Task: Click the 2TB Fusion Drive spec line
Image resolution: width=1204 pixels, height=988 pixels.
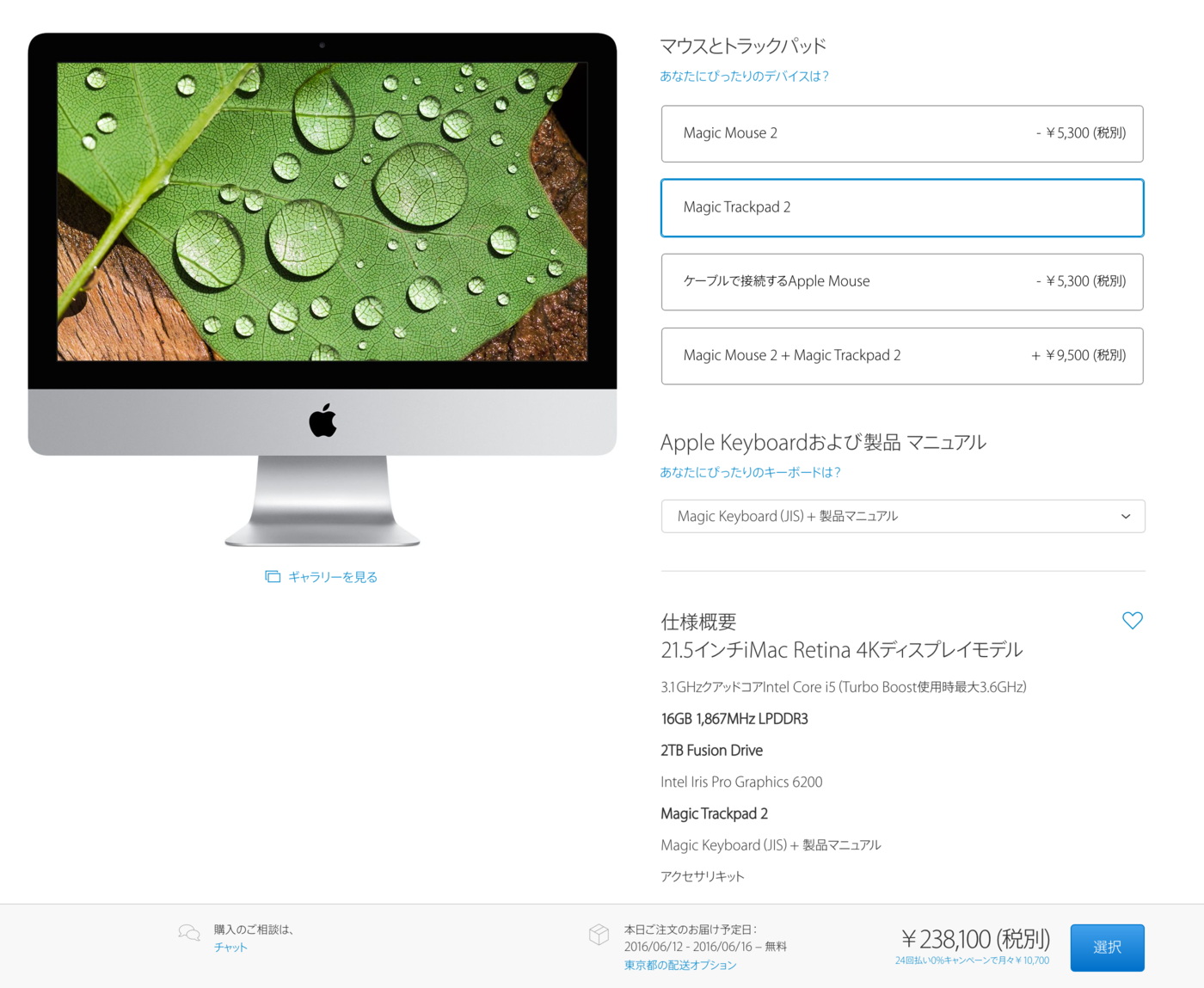Action: (711, 751)
